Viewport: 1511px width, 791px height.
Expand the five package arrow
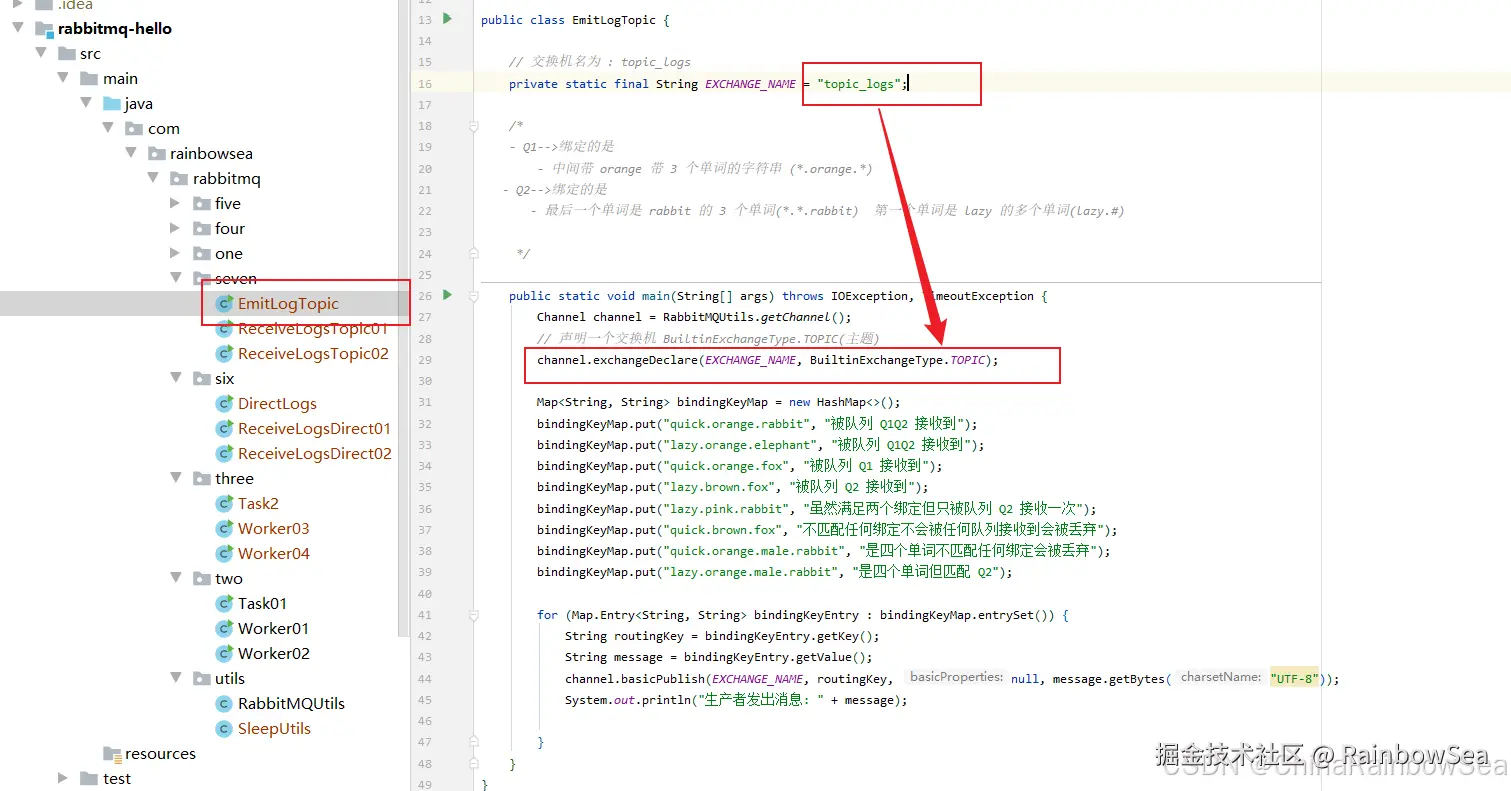[x=176, y=203]
